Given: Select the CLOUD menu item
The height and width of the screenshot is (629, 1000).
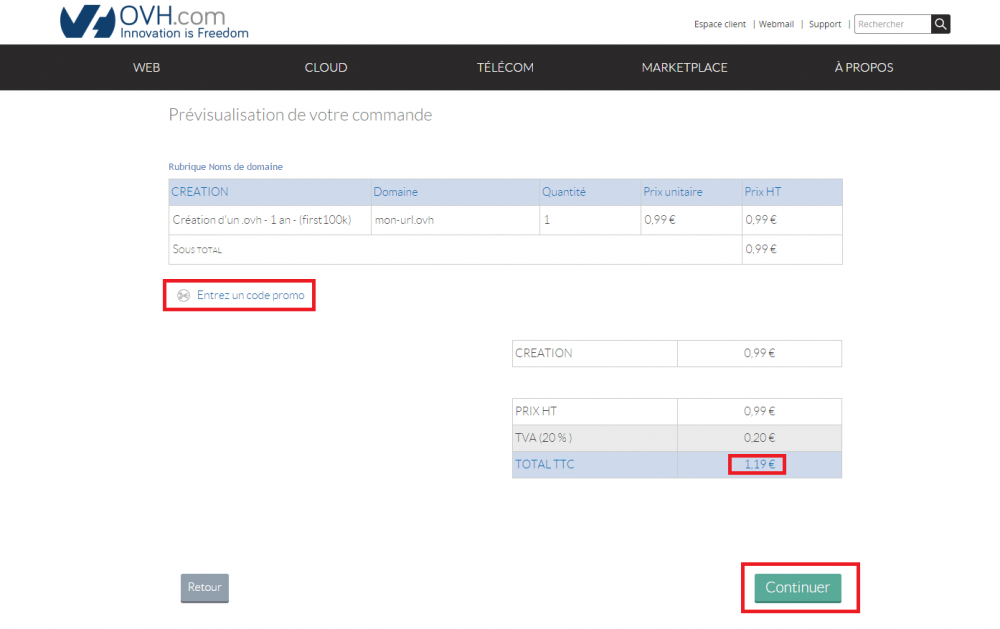Looking at the screenshot, I should (326, 68).
